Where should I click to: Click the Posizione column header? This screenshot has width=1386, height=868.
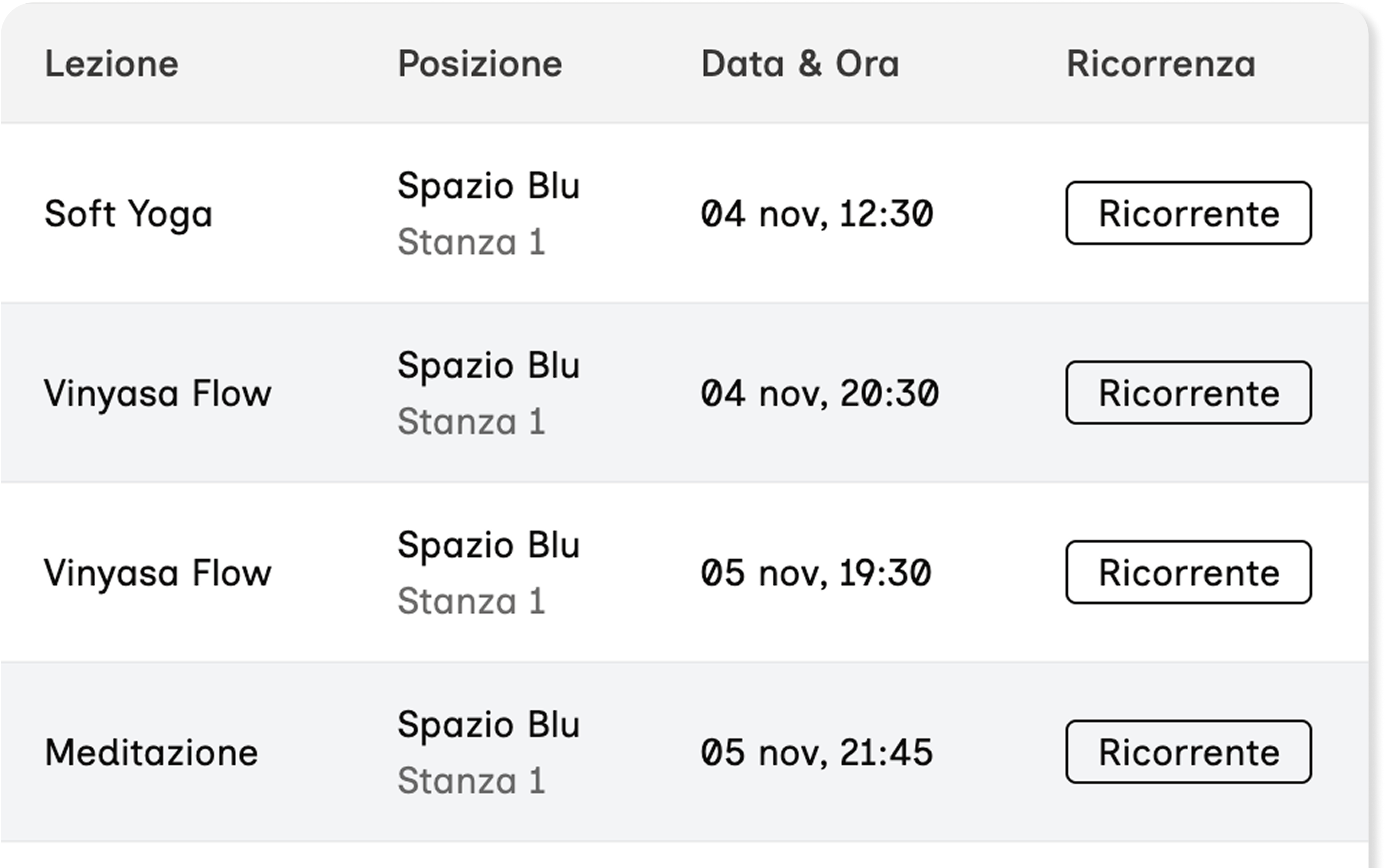point(480,64)
